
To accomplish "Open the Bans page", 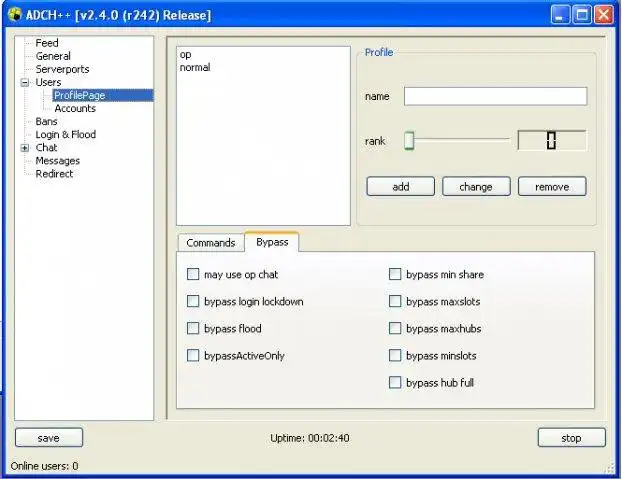I will (x=46, y=121).
